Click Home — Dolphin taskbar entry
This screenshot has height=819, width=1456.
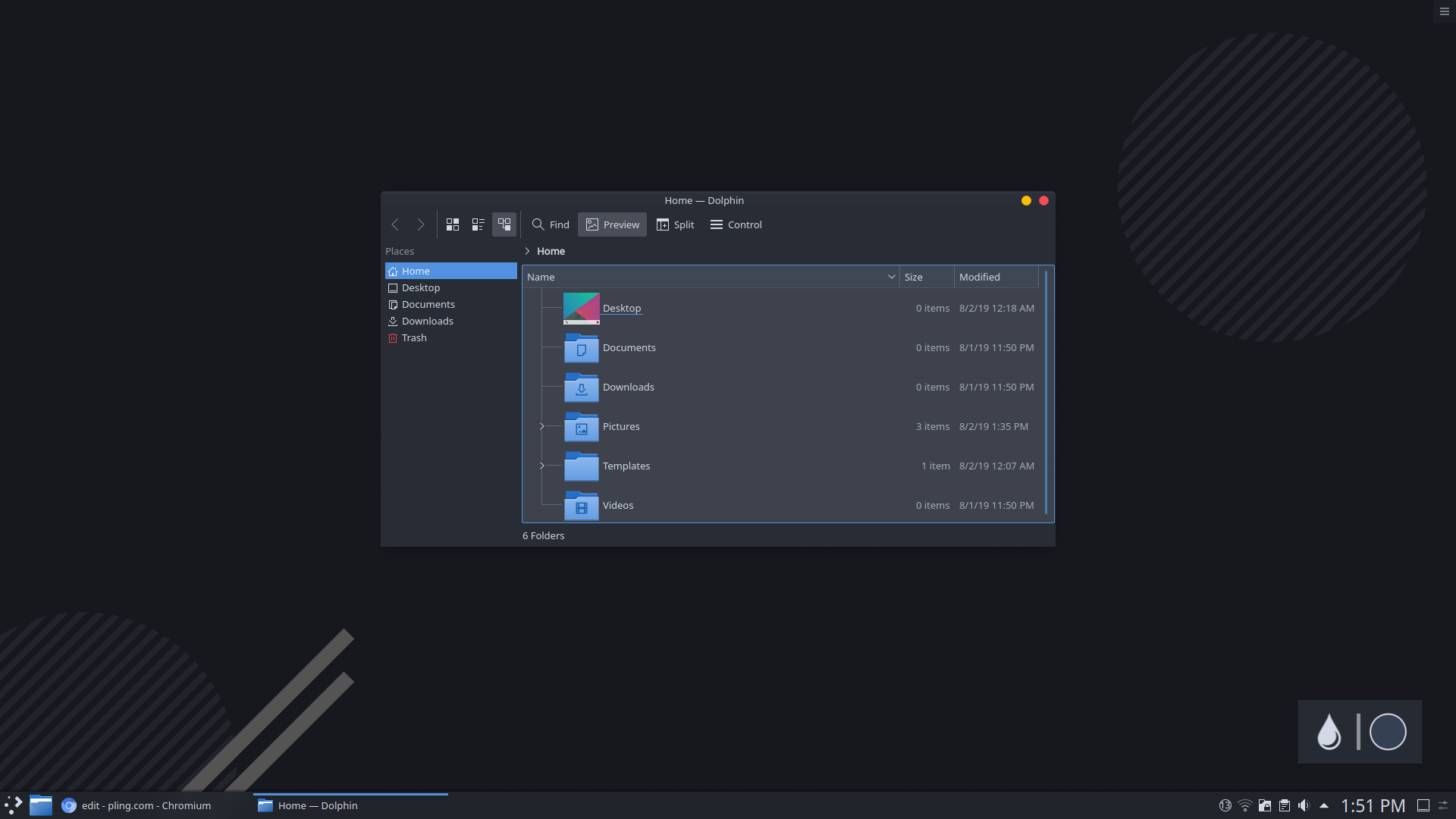click(x=350, y=805)
